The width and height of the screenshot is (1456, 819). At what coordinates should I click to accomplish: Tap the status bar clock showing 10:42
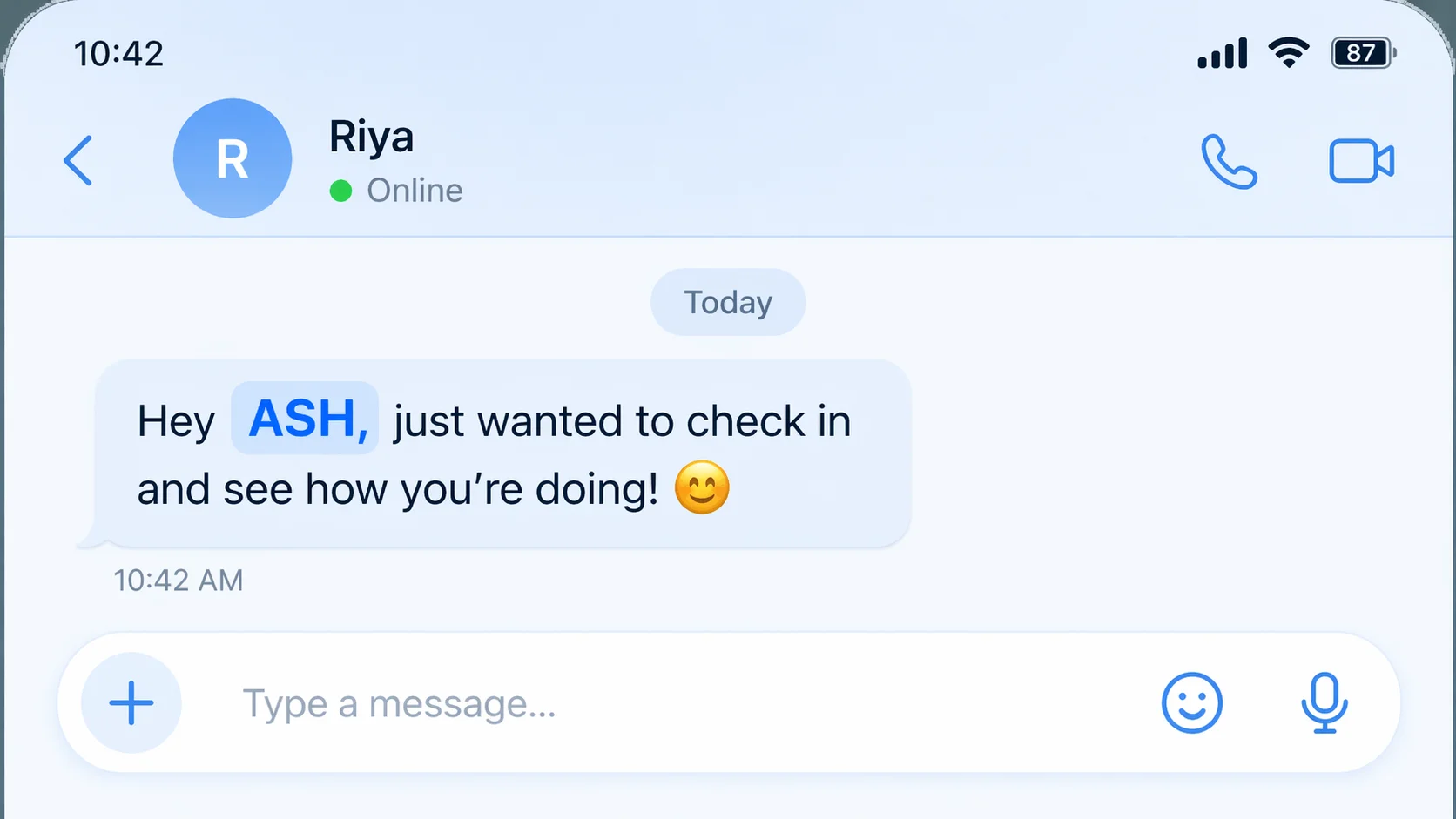click(x=118, y=54)
